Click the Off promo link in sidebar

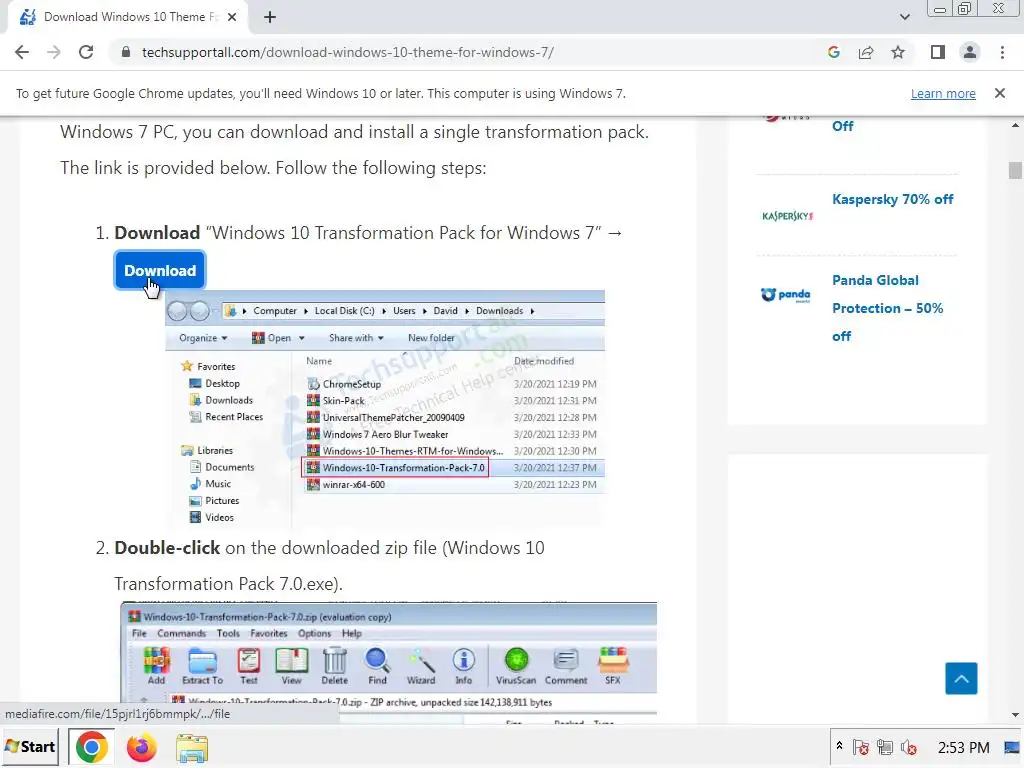842,126
